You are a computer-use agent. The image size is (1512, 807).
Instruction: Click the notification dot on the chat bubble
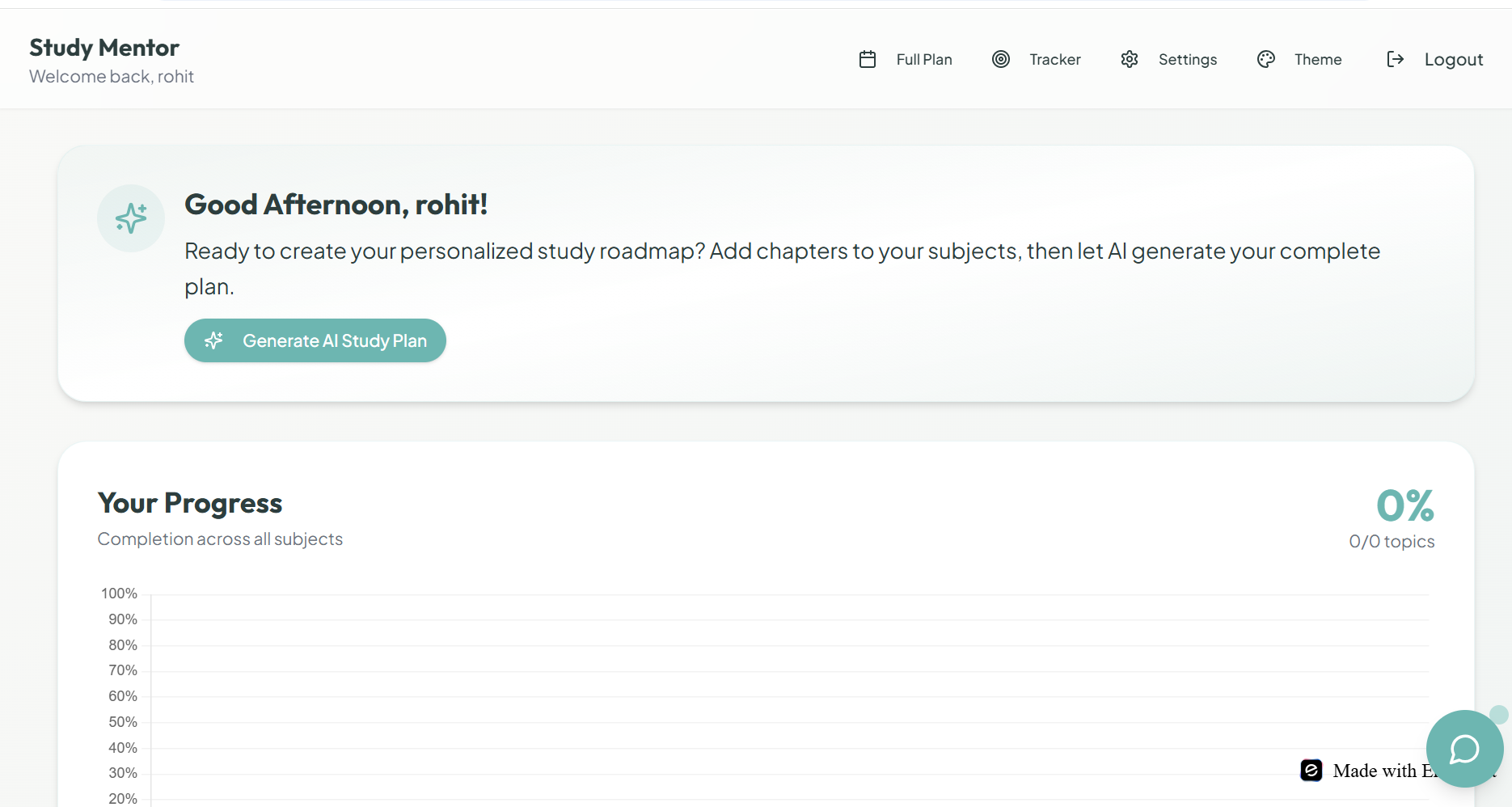tap(1498, 714)
